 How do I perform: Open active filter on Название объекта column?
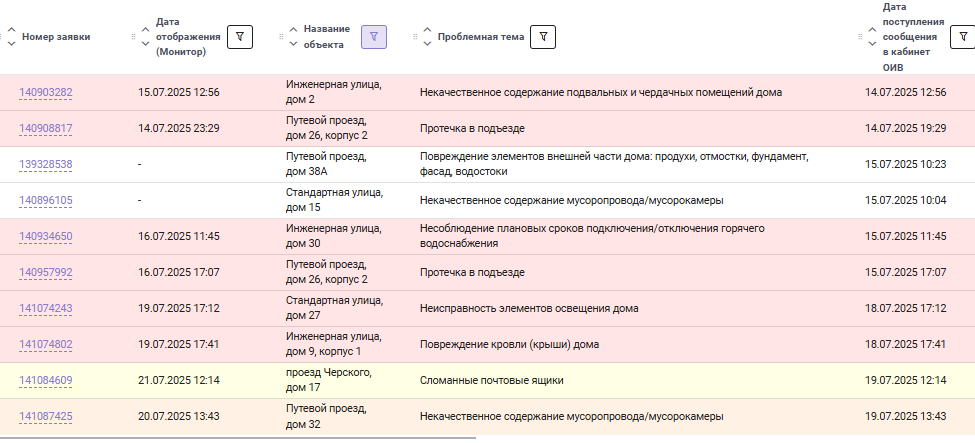[374, 37]
